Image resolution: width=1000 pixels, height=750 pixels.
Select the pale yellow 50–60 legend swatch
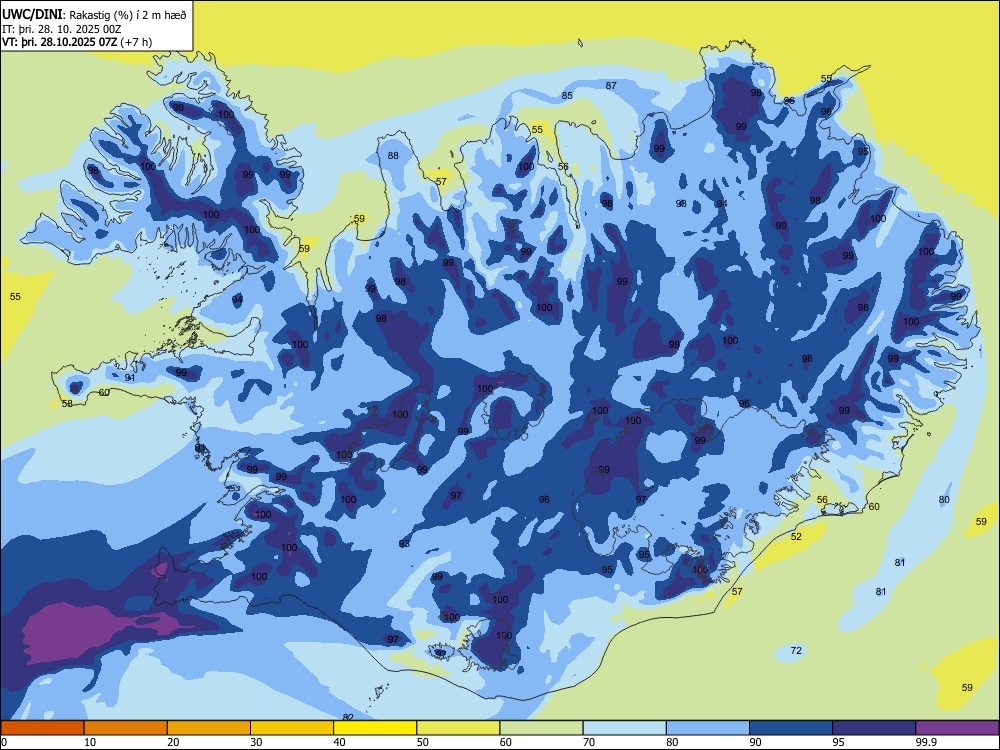(x=458, y=728)
